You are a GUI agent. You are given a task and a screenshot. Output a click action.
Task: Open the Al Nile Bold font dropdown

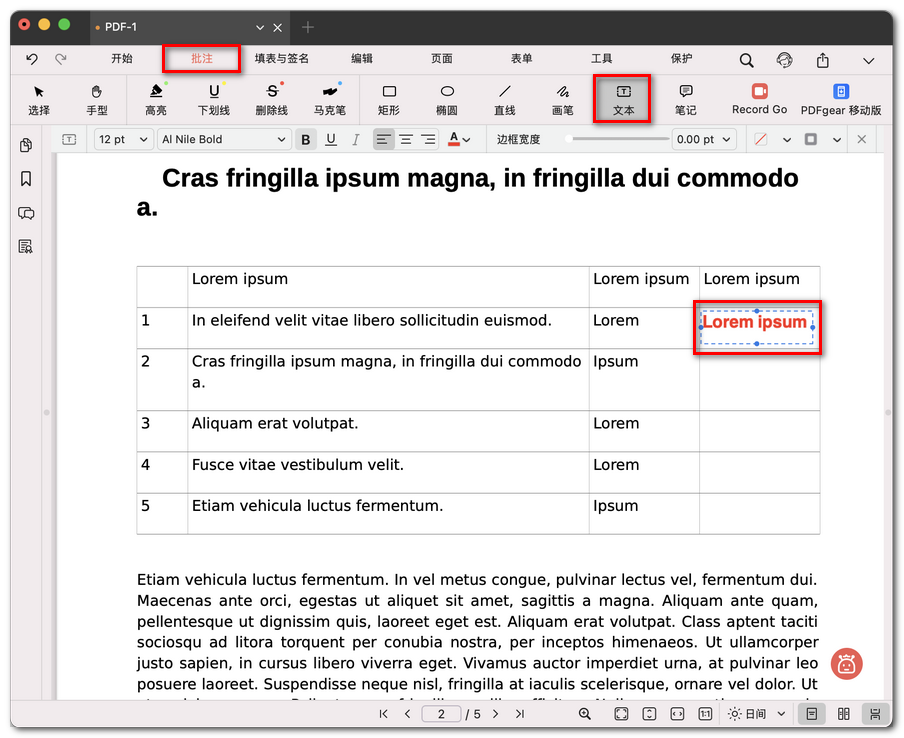[224, 140]
